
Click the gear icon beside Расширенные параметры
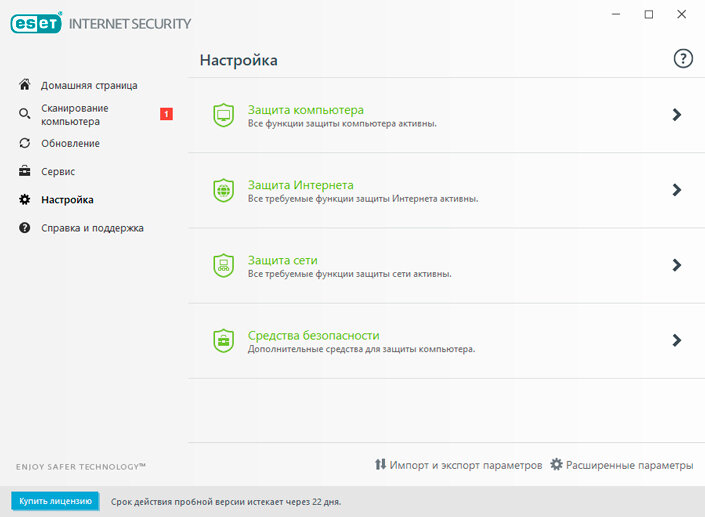coord(556,464)
